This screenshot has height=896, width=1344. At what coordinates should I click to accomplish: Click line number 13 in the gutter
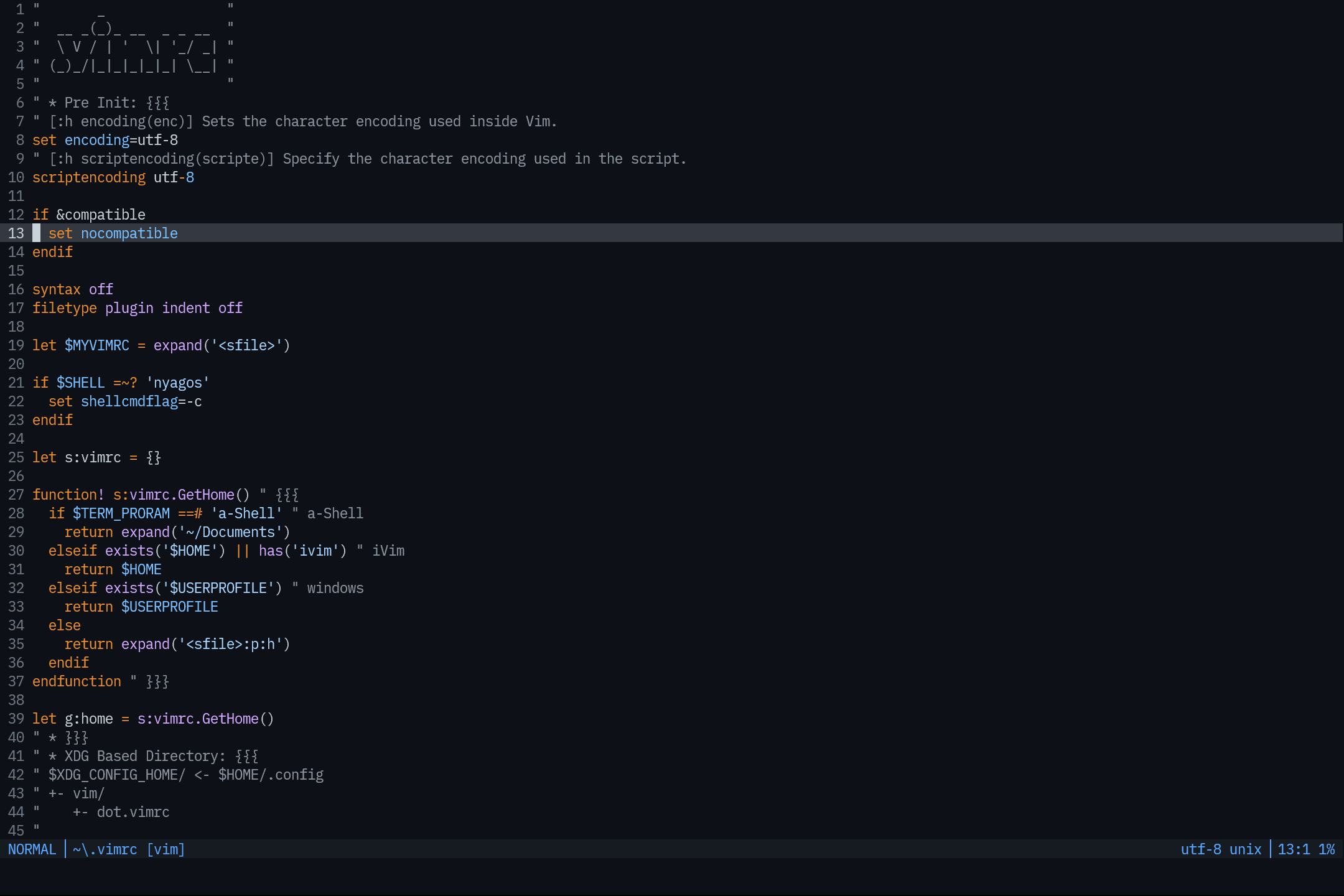(16, 233)
